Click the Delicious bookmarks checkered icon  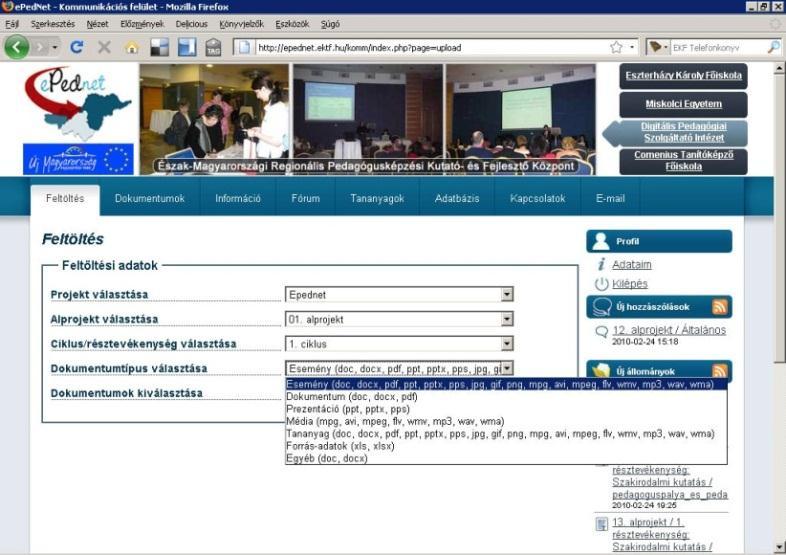coord(159,48)
